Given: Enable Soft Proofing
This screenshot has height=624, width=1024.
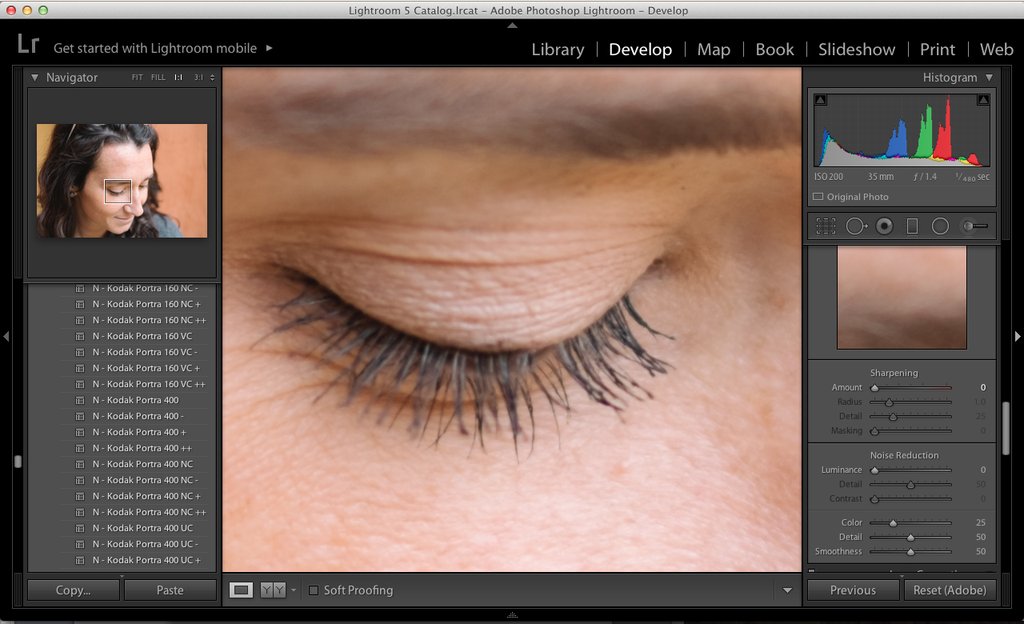Looking at the screenshot, I should tap(313, 590).
